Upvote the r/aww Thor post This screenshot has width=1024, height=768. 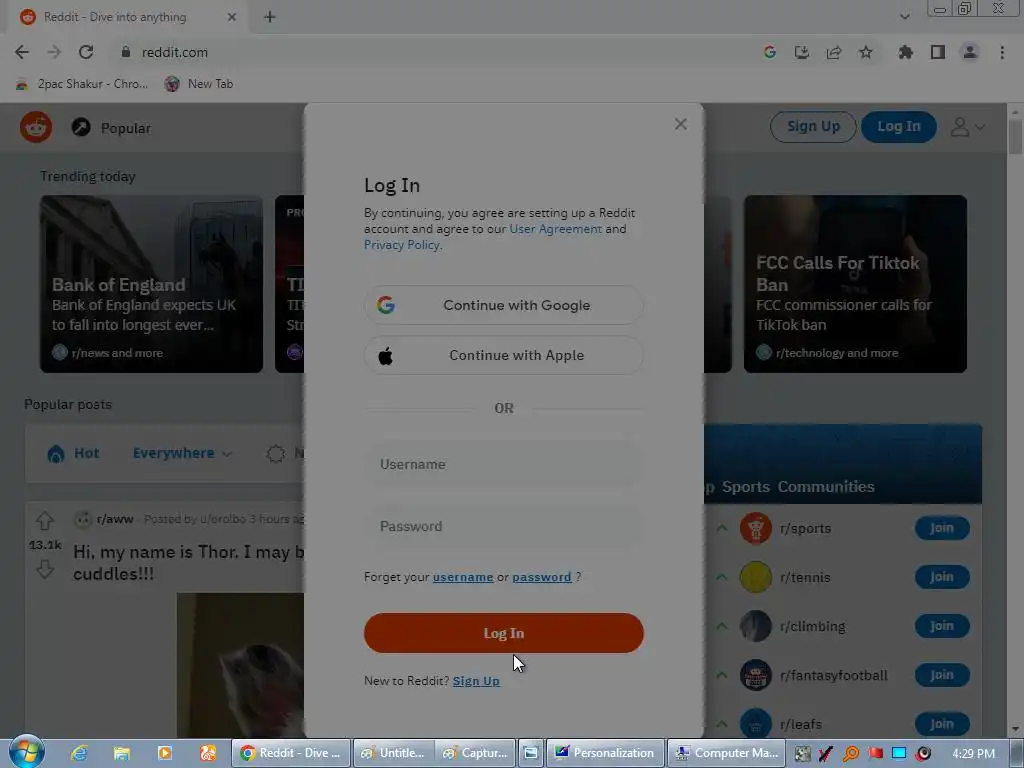coord(44,521)
